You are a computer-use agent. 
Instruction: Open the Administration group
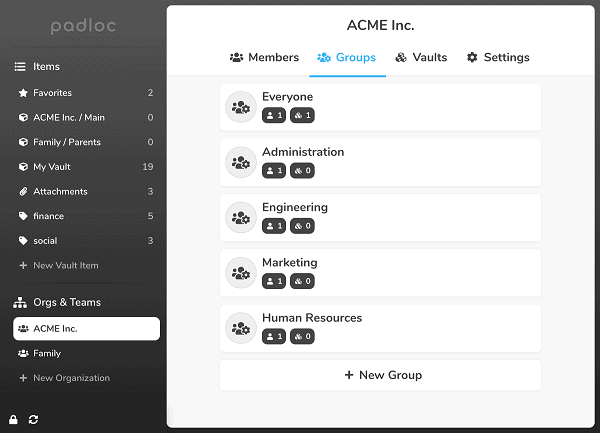click(x=380, y=162)
